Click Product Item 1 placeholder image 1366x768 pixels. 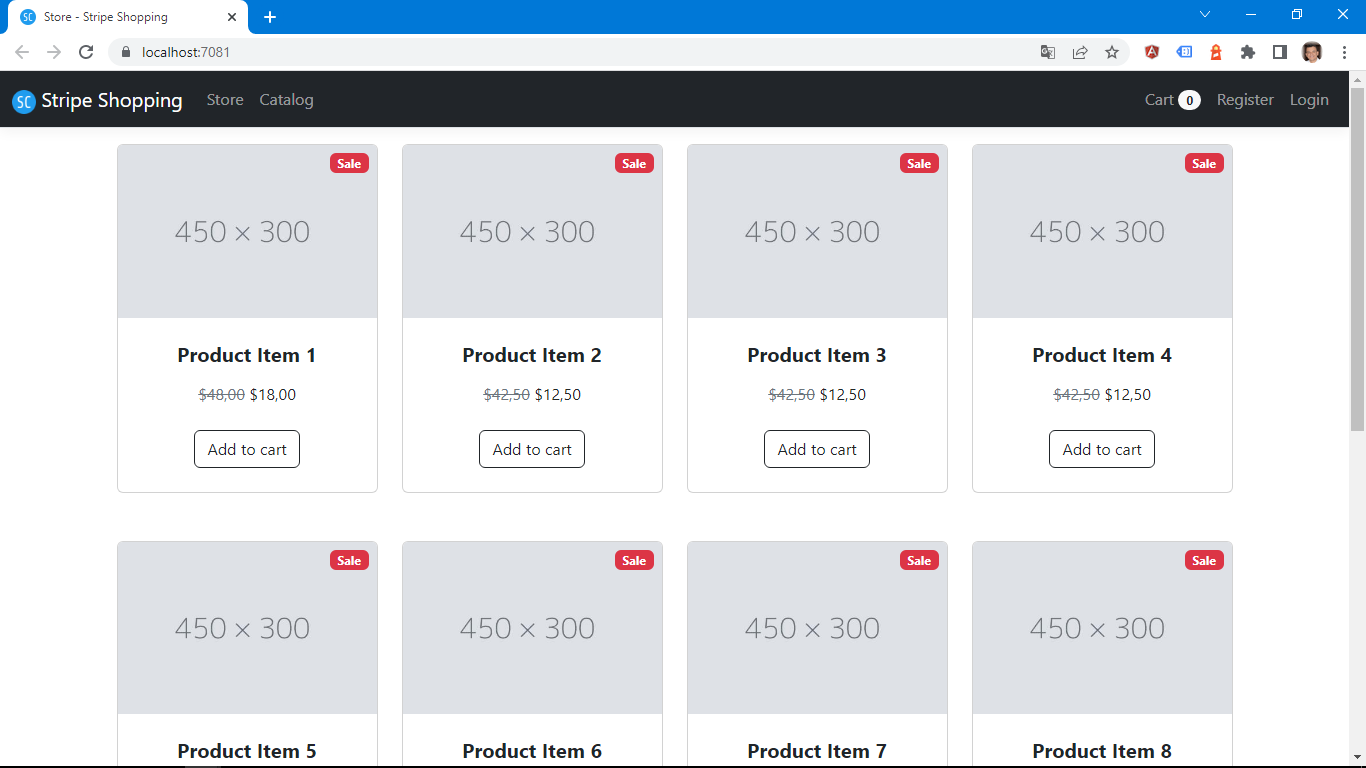pos(247,232)
